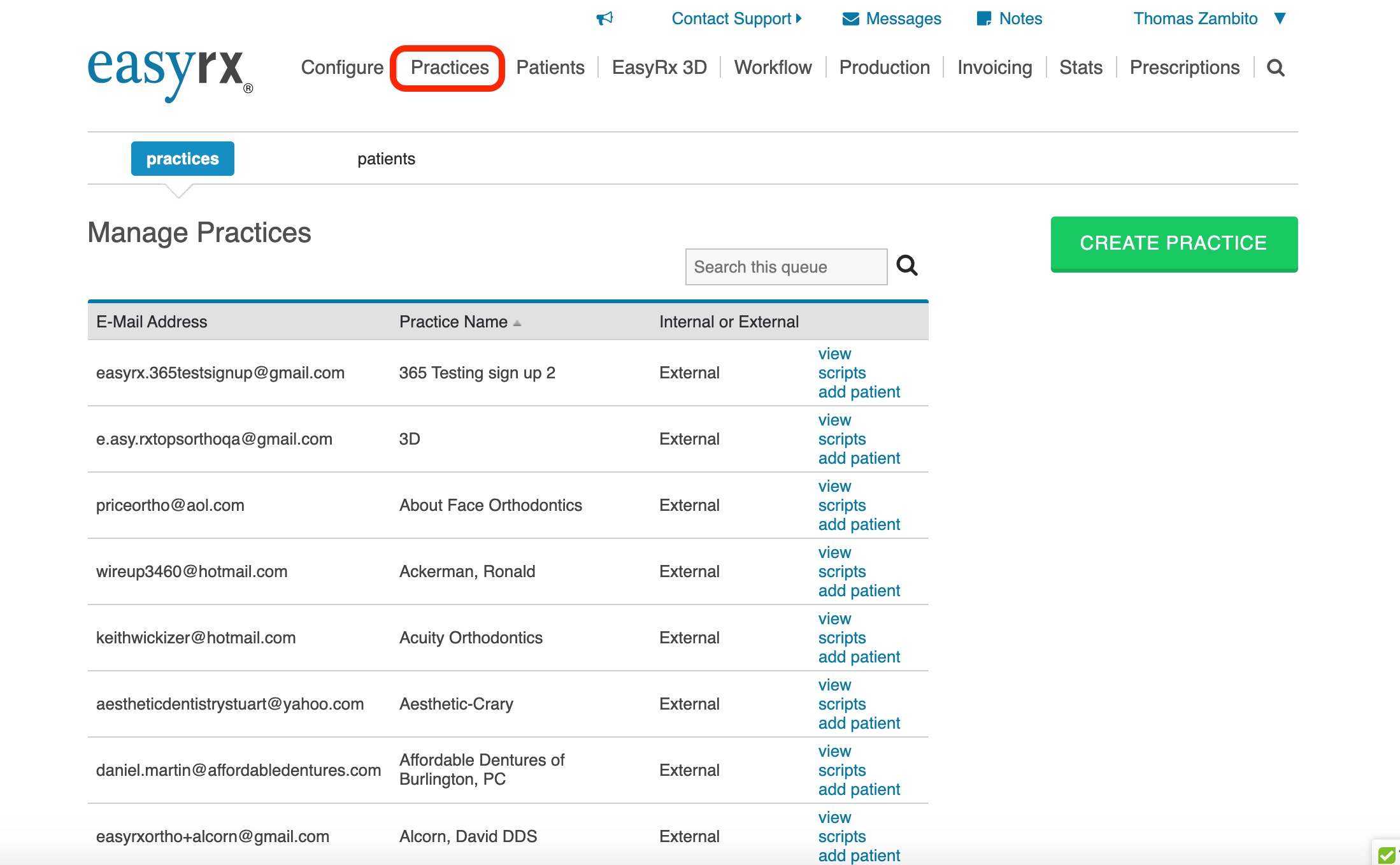
Task: Click the queue search magnifier icon
Action: coord(906,266)
